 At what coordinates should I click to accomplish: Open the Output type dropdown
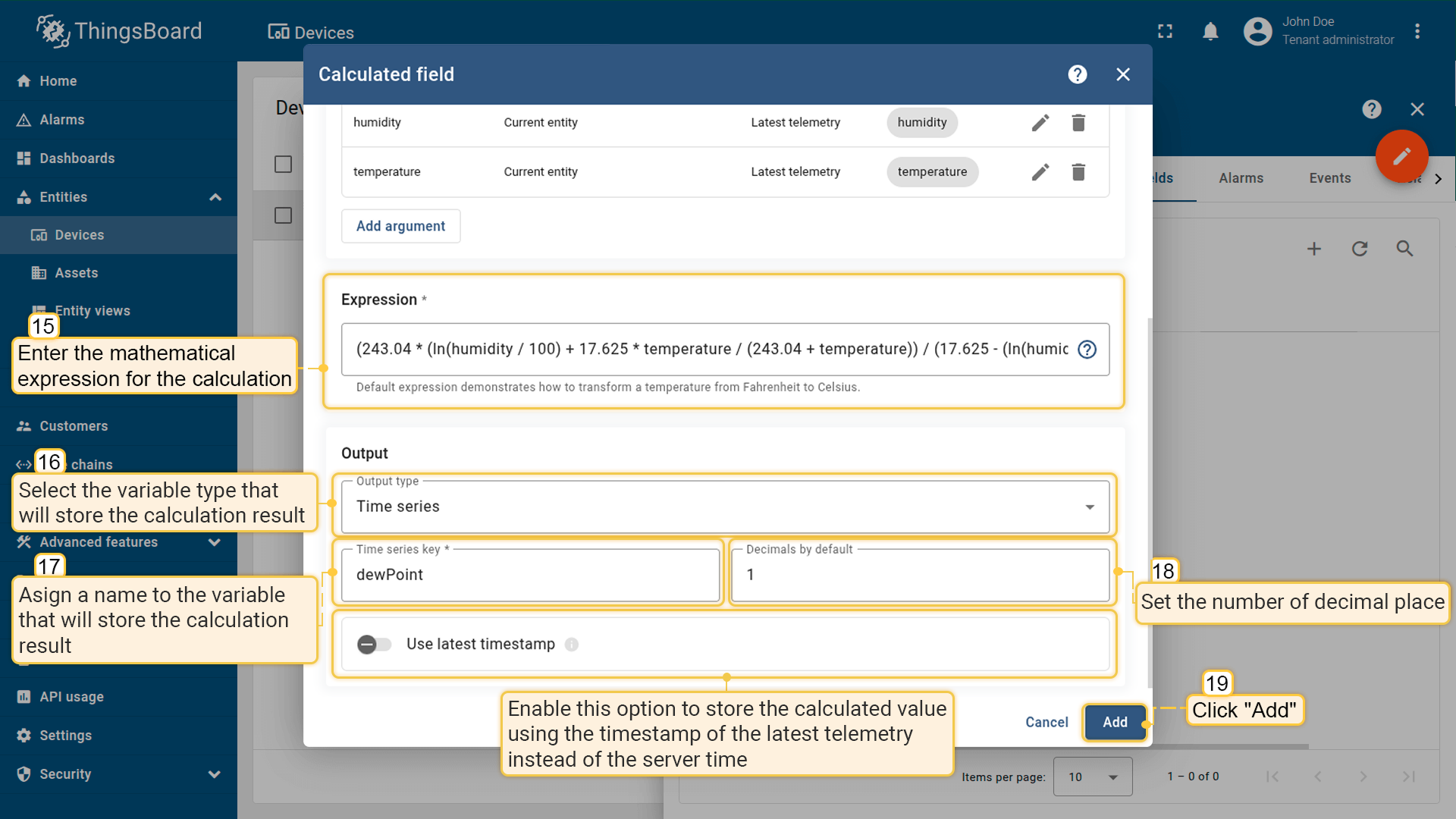click(725, 507)
